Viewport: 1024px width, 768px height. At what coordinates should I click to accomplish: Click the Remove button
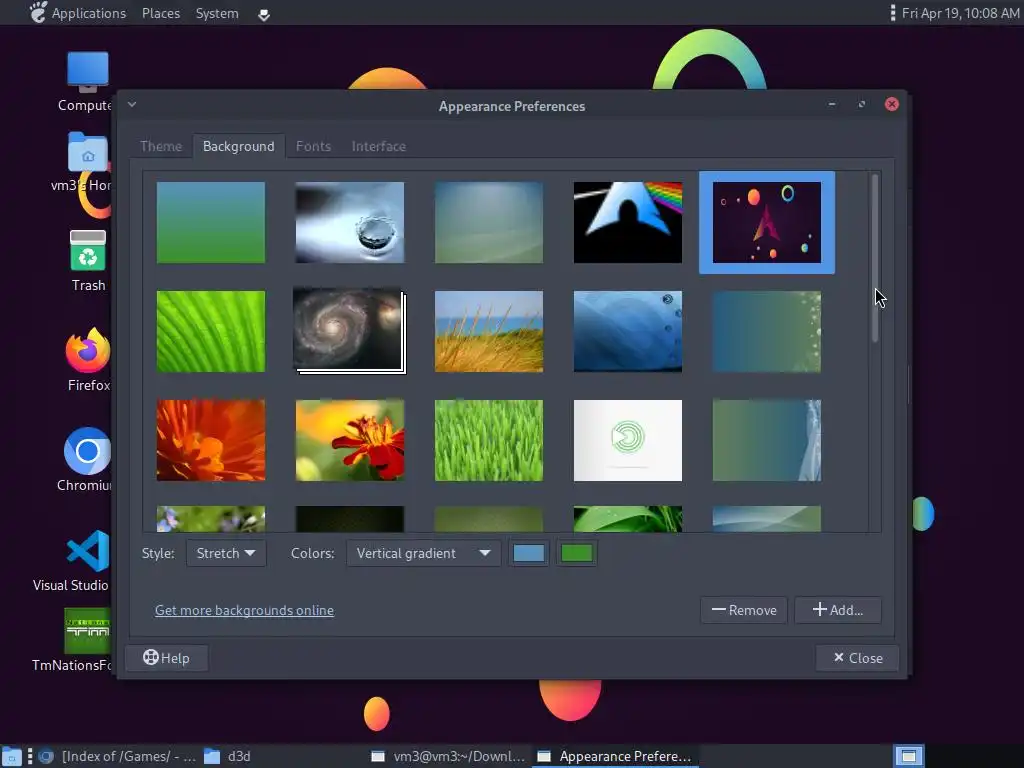pyautogui.click(x=744, y=610)
